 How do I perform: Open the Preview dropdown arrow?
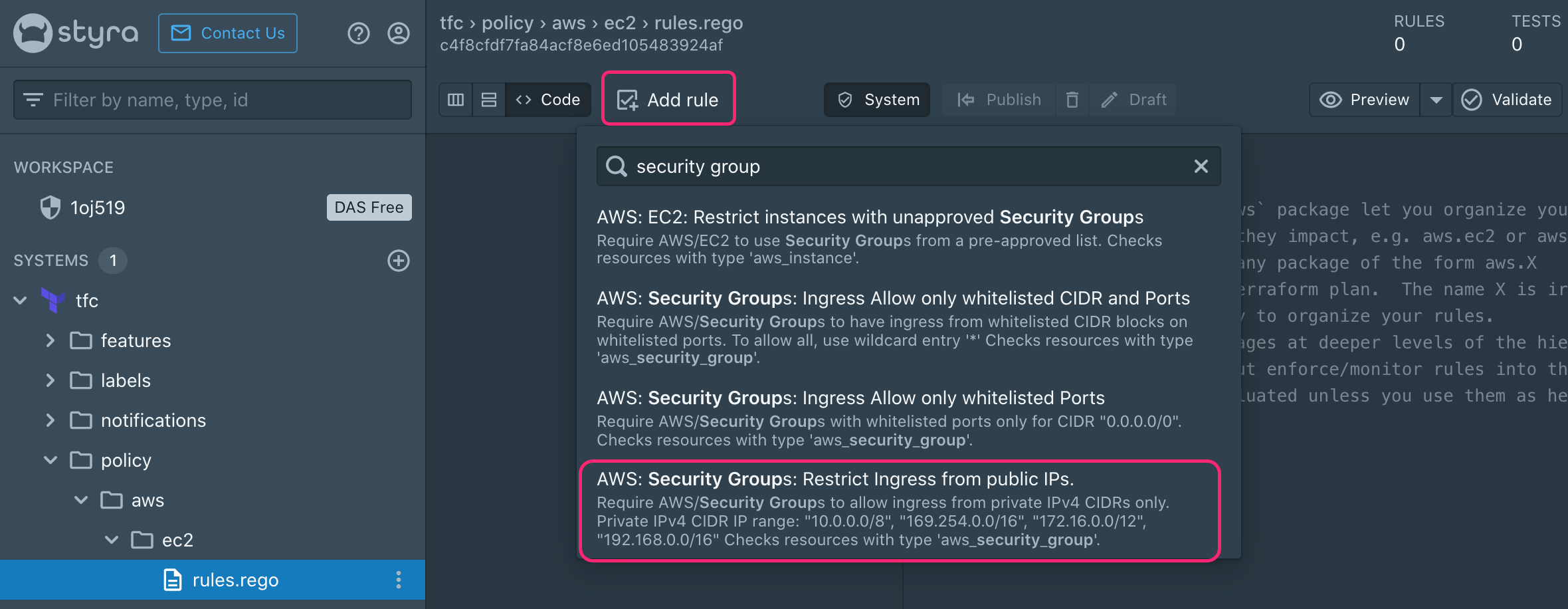[1436, 100]
